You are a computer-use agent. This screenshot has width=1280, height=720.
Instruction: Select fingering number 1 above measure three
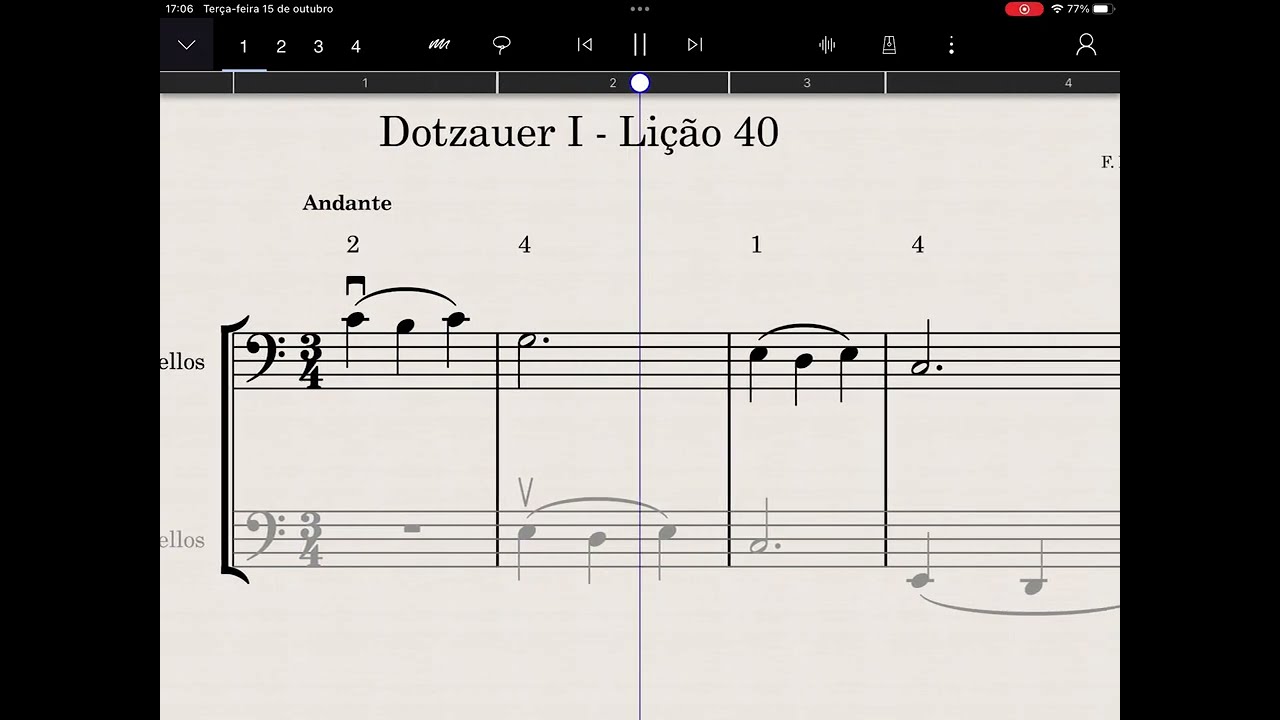(756, 245)
